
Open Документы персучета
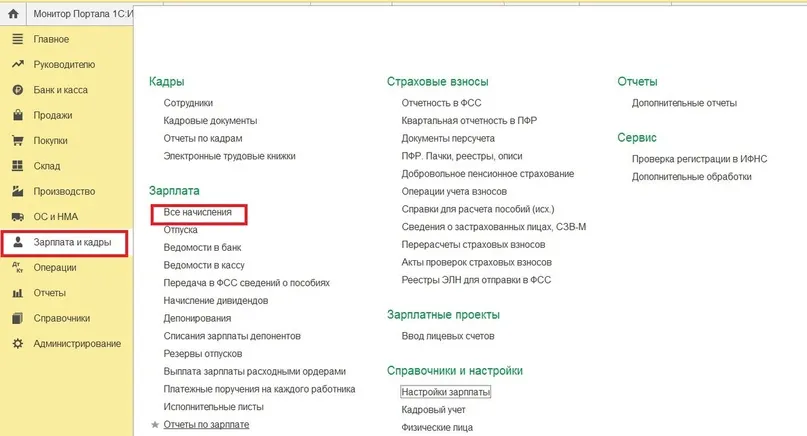click(448, 138)
